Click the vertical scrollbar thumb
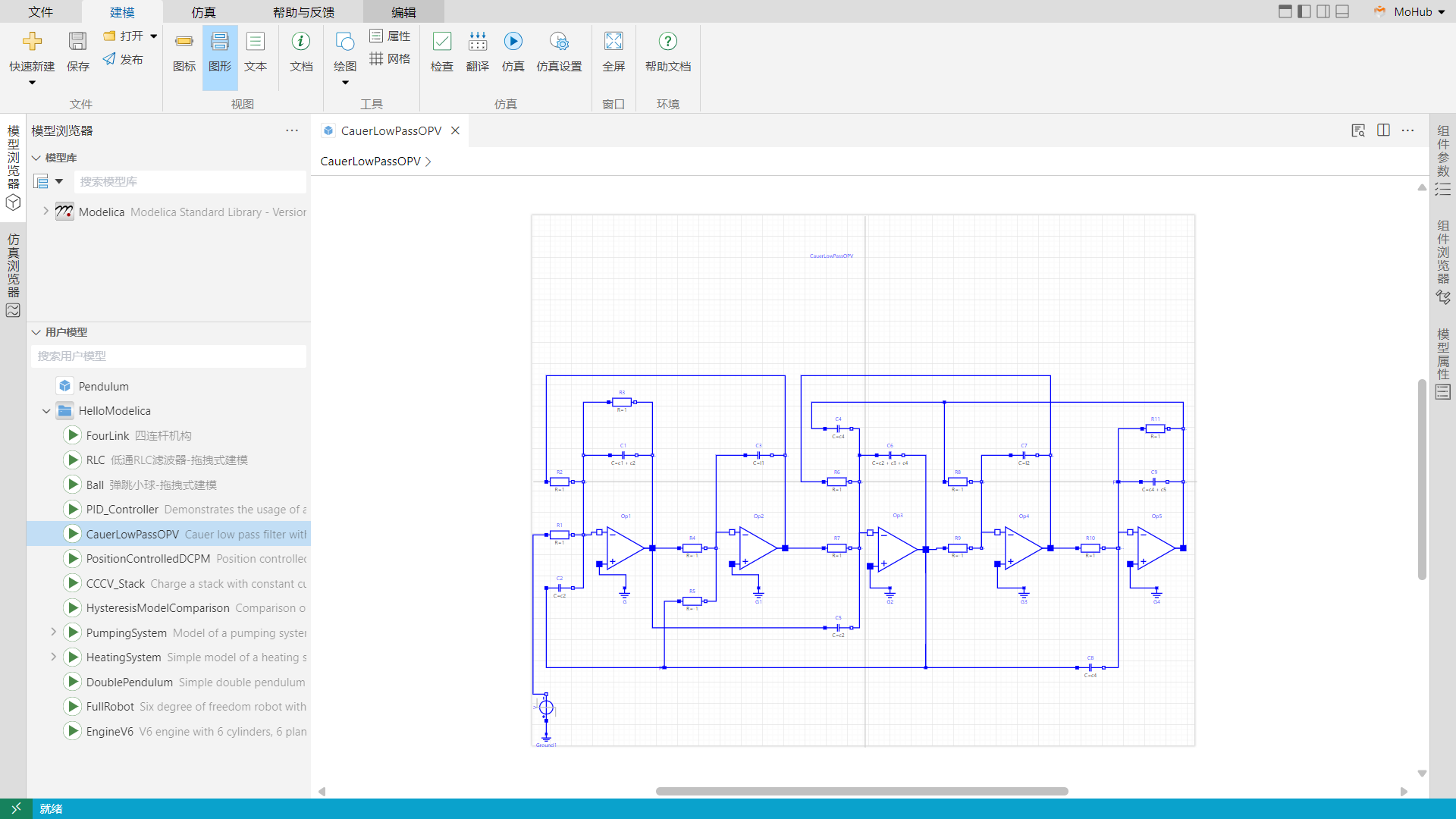Viewport: 1456px width, 819px height. (1422, 479)
